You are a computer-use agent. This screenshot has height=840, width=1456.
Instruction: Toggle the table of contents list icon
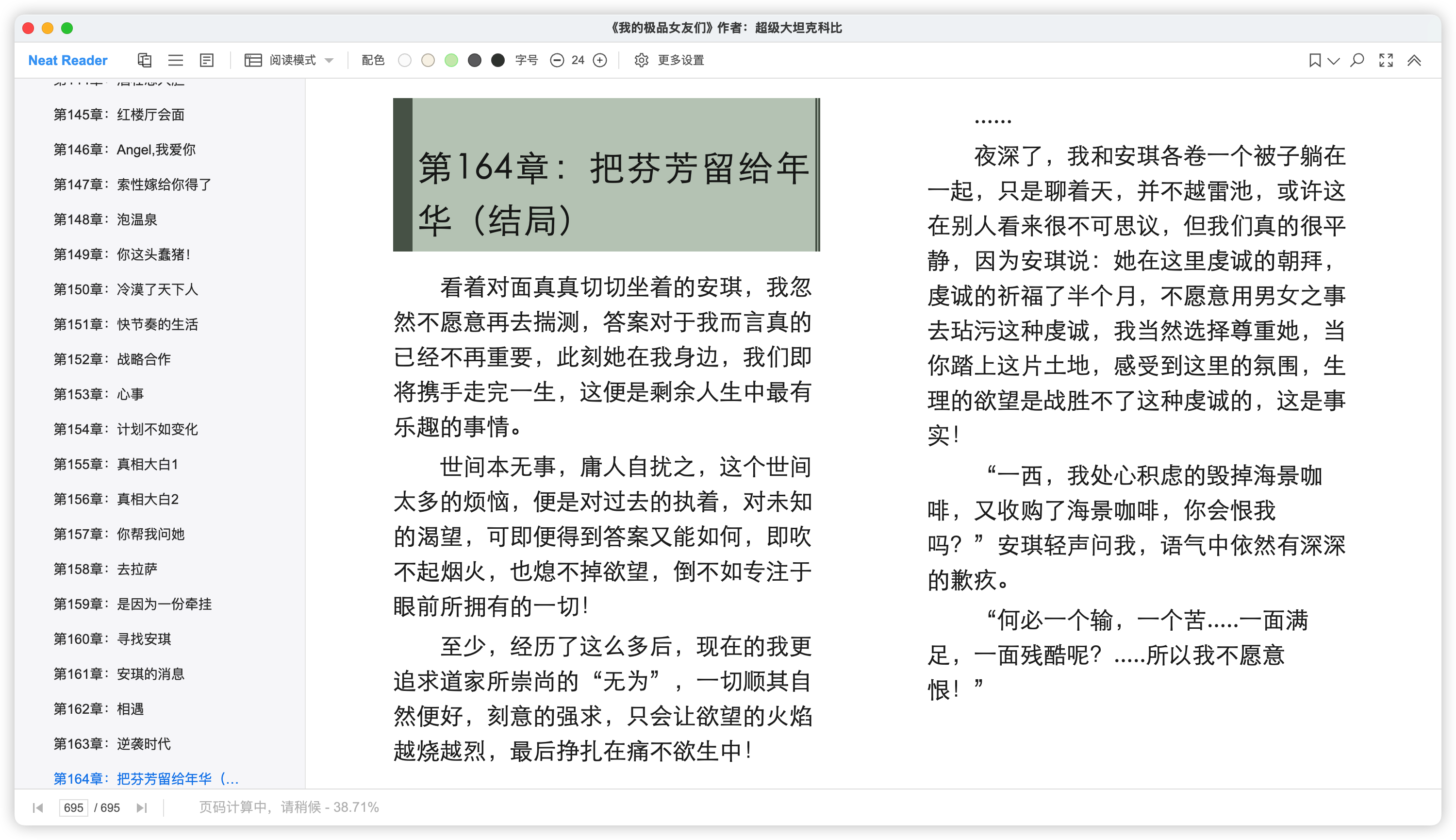coord(175,60)
